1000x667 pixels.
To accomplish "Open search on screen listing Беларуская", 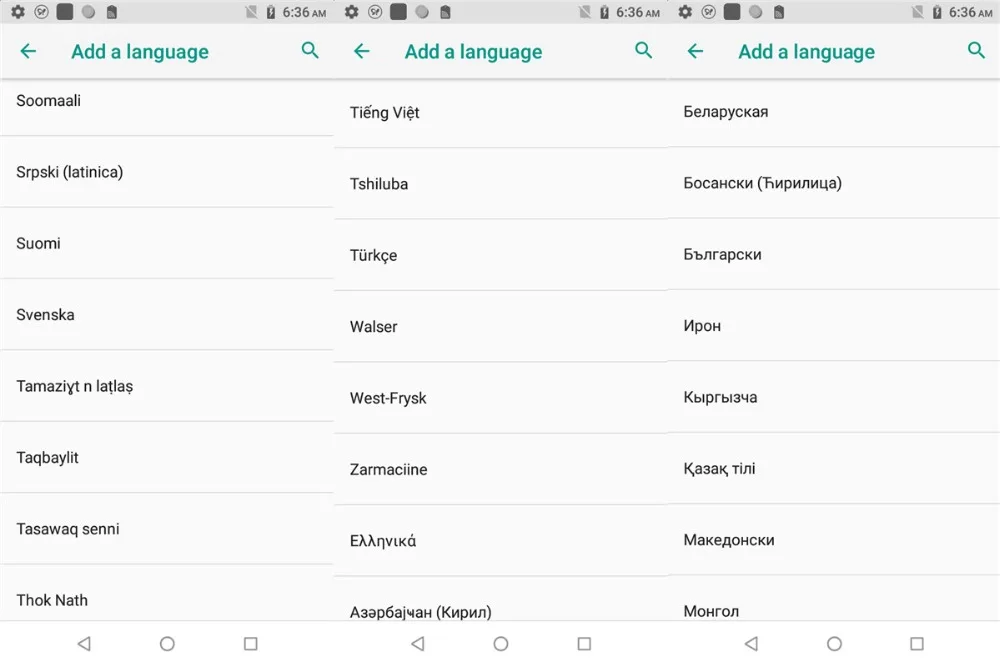I will (x=976, y=50).
